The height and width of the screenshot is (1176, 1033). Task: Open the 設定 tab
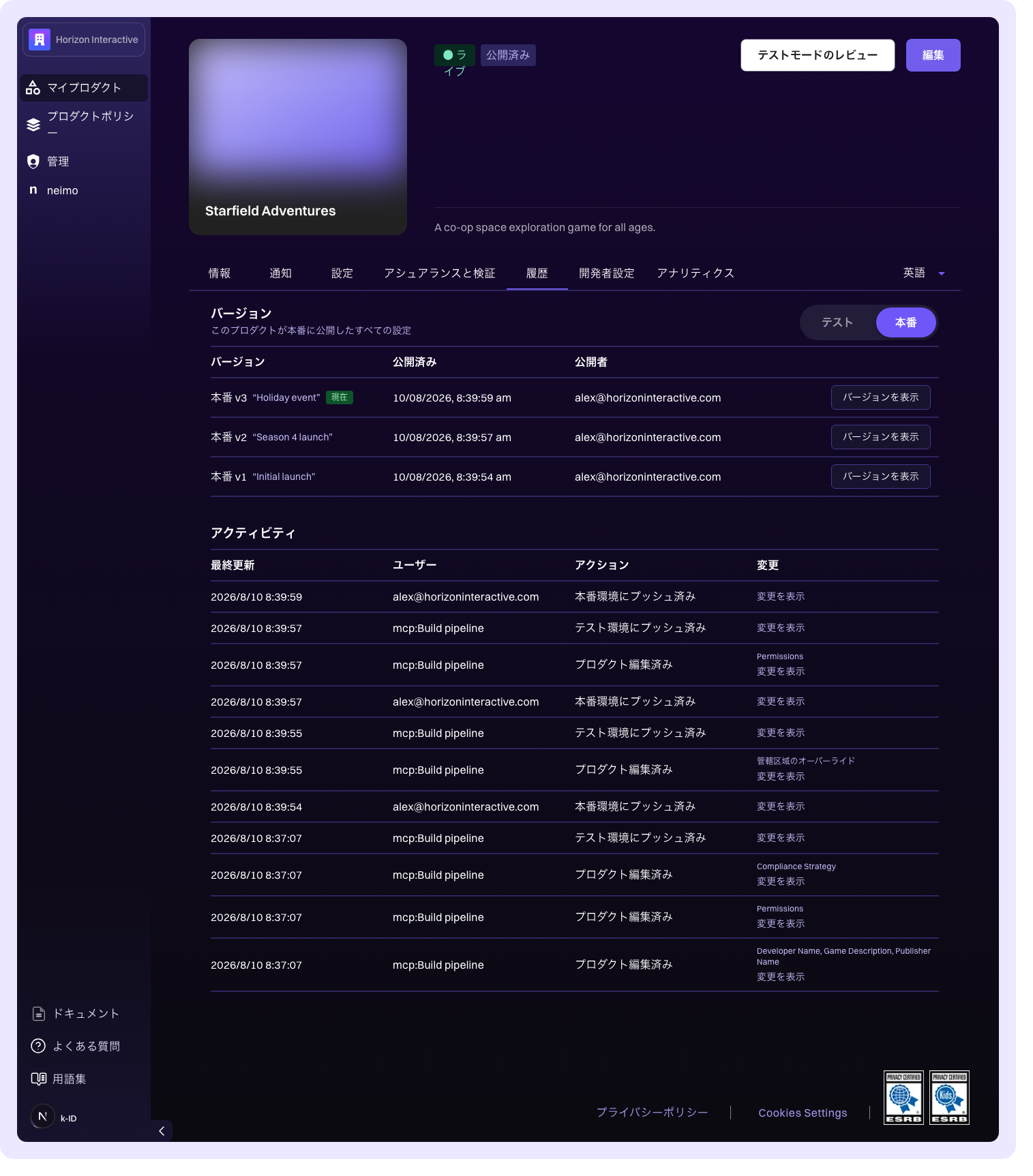[342, 273]
